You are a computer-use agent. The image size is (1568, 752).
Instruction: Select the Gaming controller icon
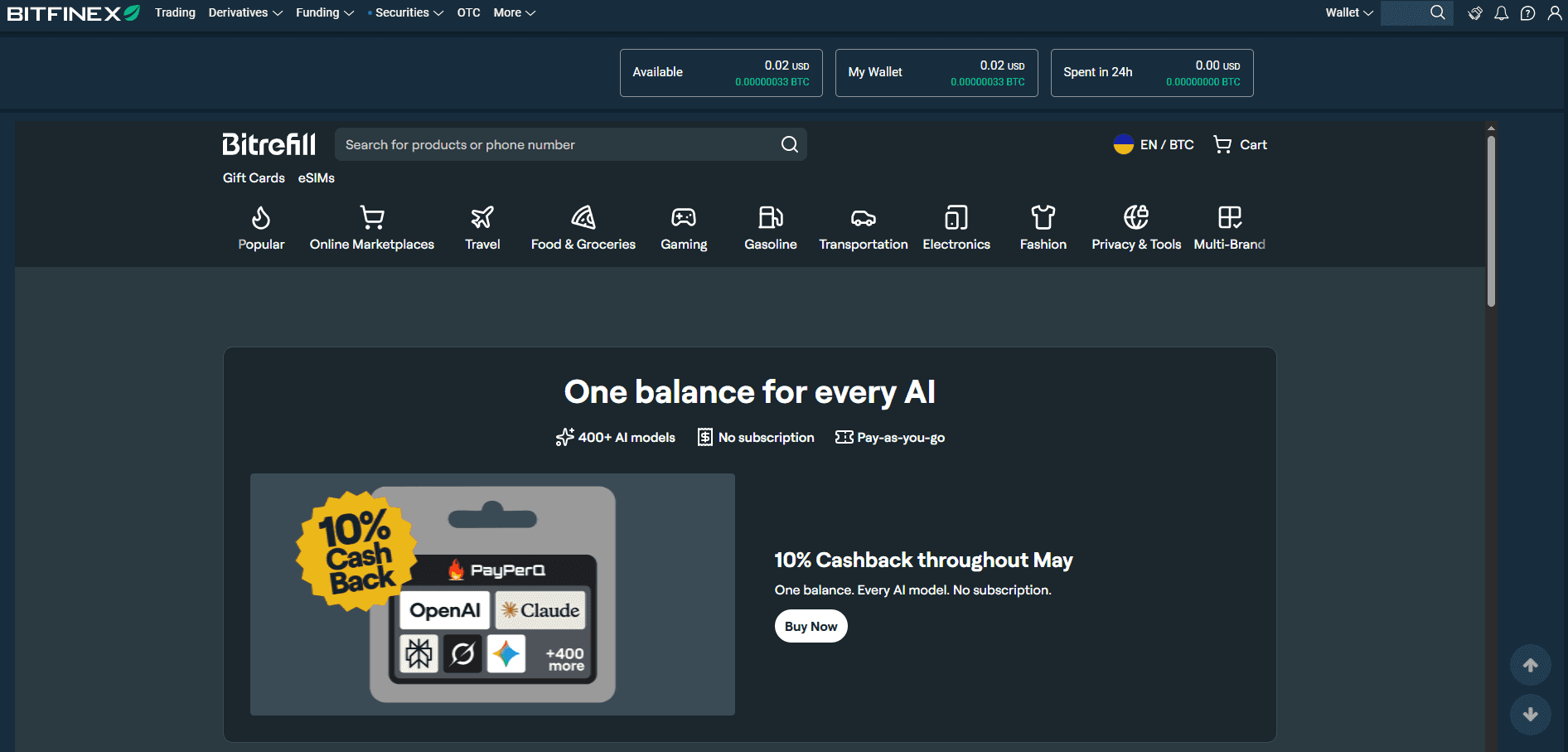pos(684,217)
